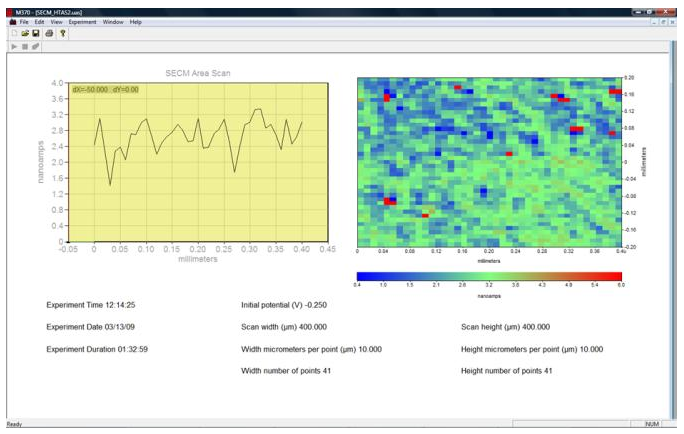The height and width of the screenshot is (434, 684).
Task: Open the Help menu
Action: (x=136, y=21)
